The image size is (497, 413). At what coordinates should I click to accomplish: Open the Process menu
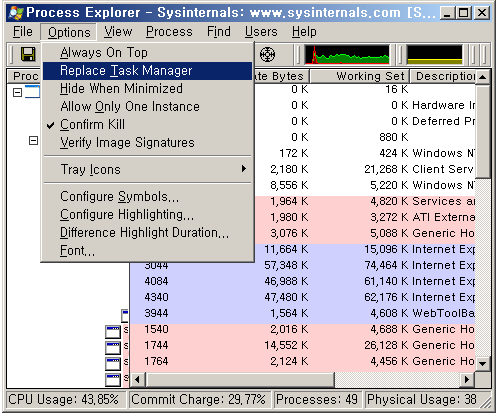pyautogui.click(x=169, y=32)
